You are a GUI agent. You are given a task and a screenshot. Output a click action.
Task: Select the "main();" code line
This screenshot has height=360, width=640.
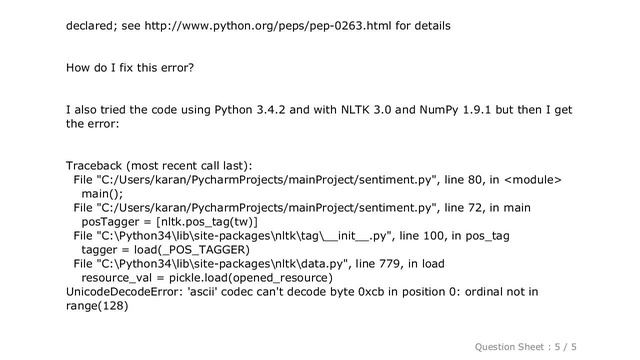pyautogui.click(x=102, y=194)
